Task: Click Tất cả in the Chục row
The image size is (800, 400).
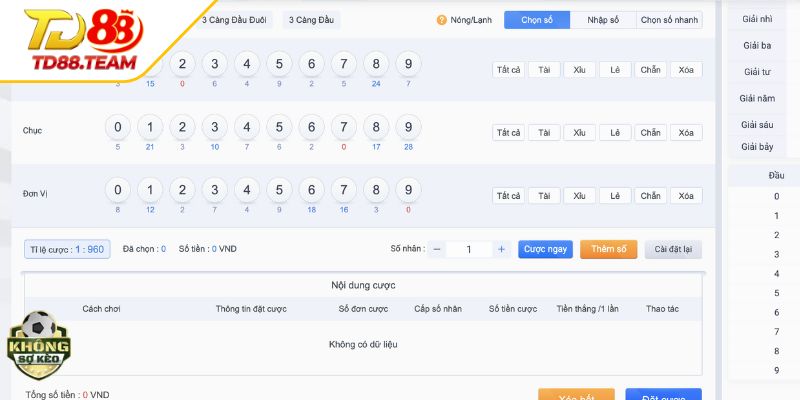Action: pyautogui.click(x=508, y=133)
